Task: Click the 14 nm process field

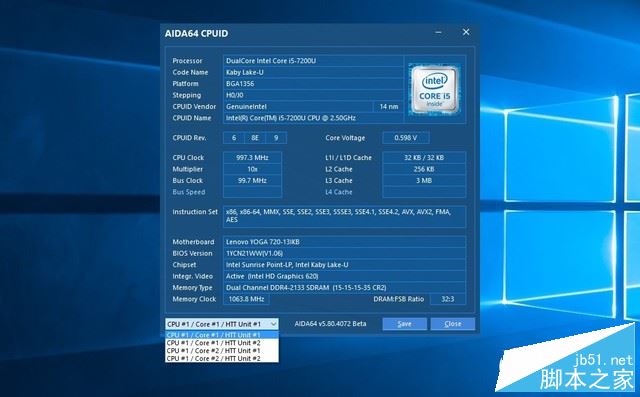Action: (x=389, y=106)
